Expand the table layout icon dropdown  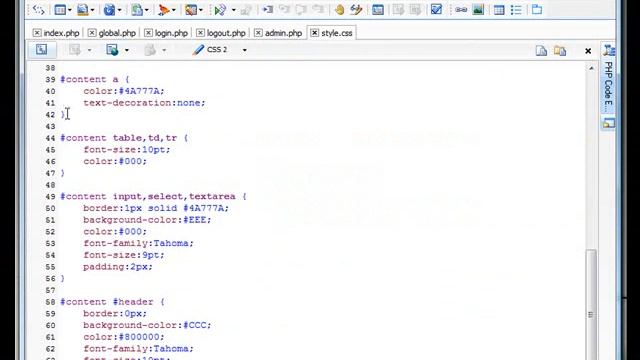tap(70, 10)
